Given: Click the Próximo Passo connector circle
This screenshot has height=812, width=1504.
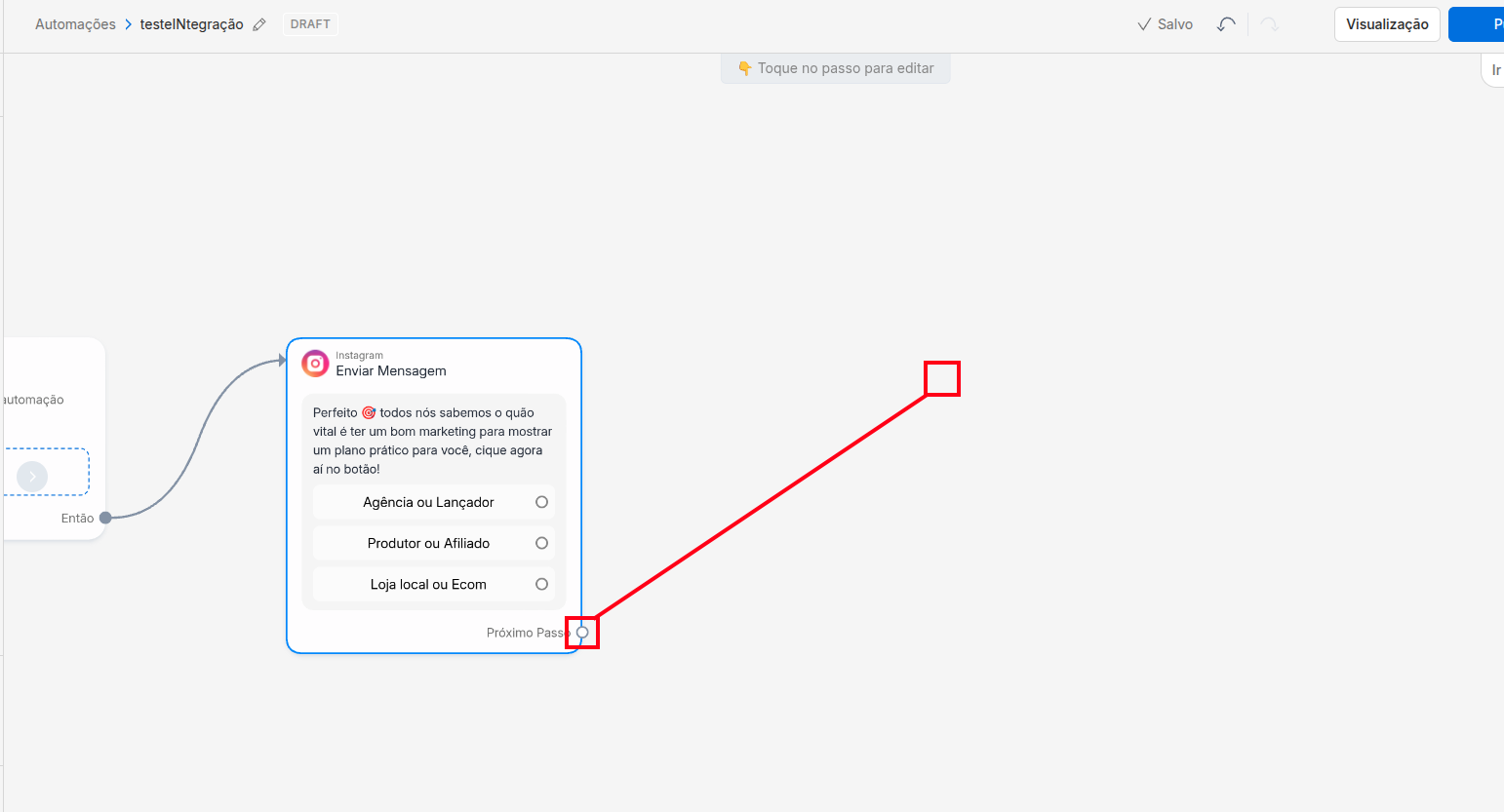Looking at the screenshot, I should pos(582,633).
